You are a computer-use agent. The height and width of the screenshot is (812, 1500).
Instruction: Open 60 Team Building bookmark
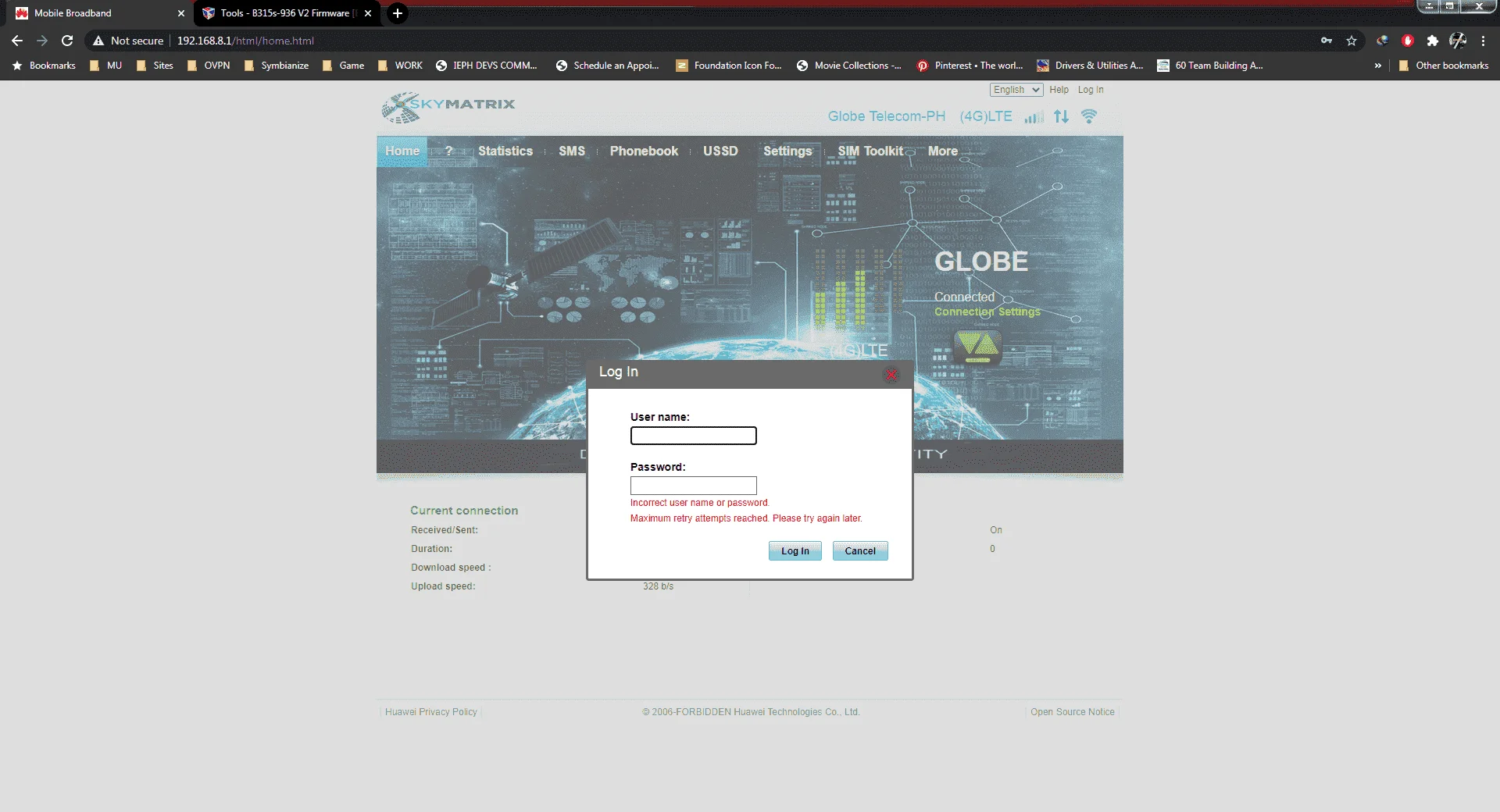pos(1210,66)
